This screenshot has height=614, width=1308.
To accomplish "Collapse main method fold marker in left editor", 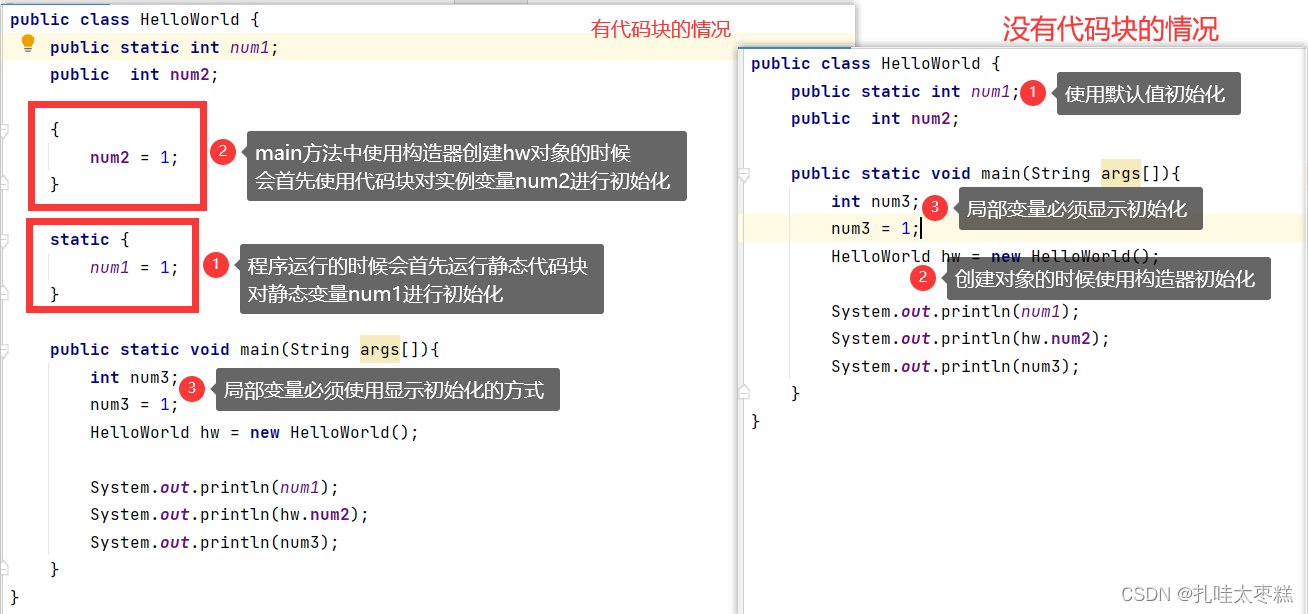I will tap(3, 350).
